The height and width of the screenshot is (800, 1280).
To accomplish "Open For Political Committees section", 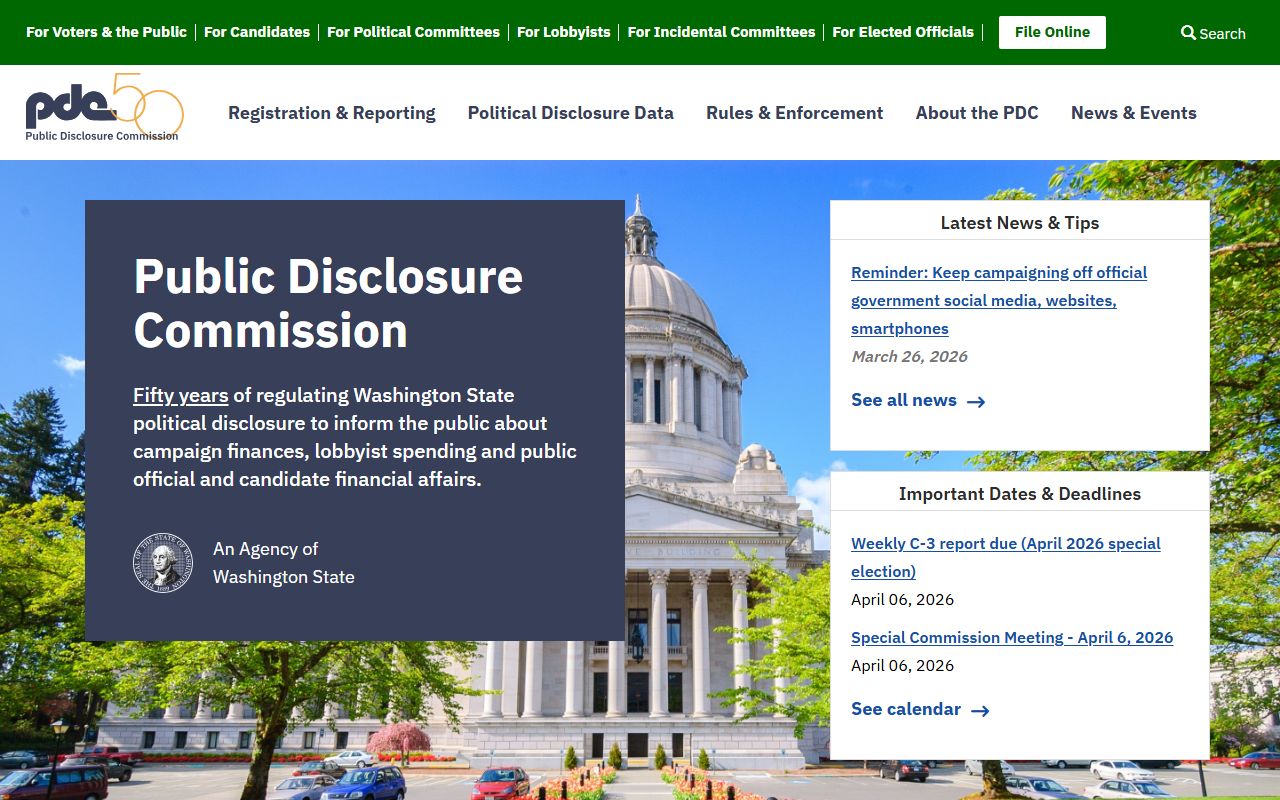I will [413, 32].
